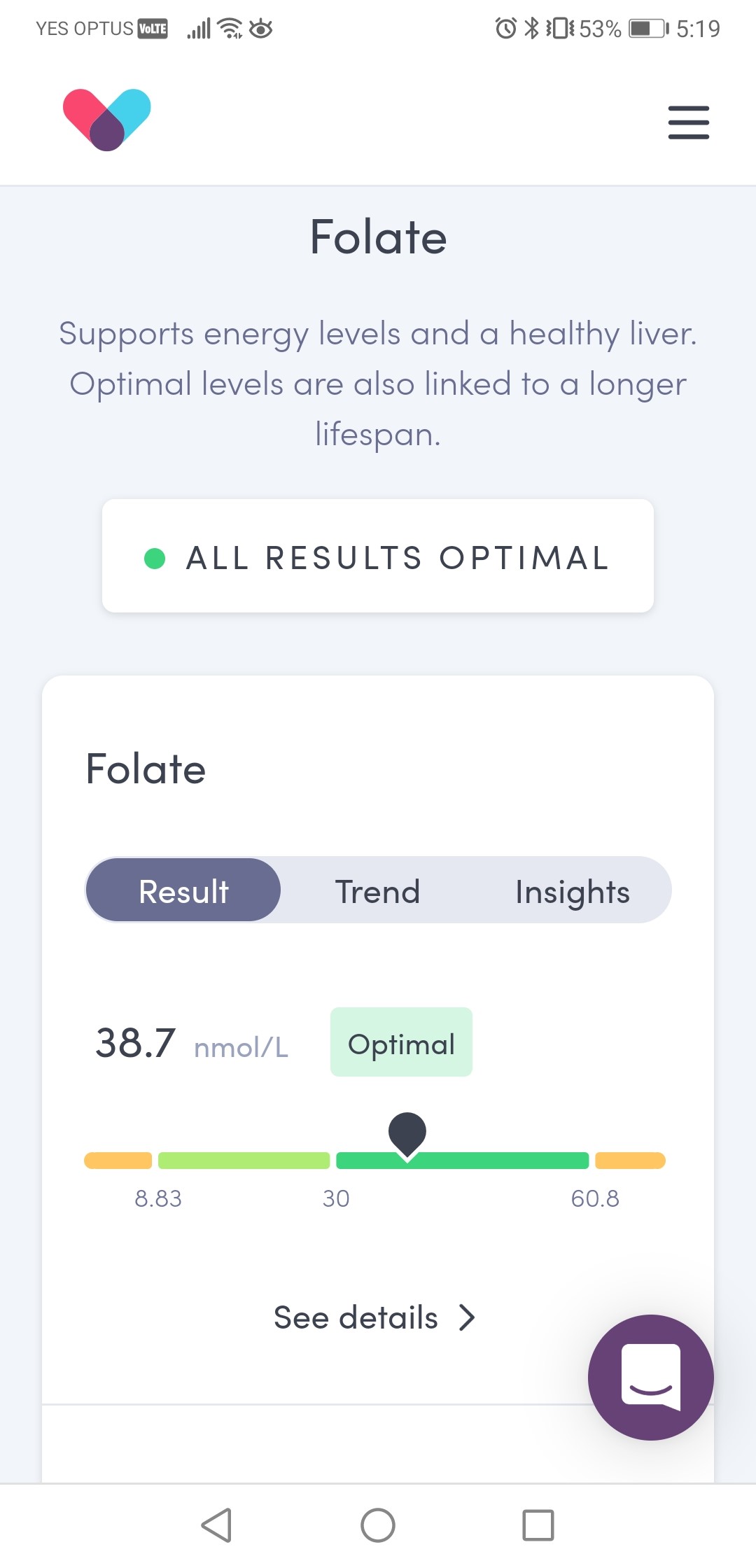Tap the Android back navigation button
756x1568 pixels.
click(x=216, y=1525)
